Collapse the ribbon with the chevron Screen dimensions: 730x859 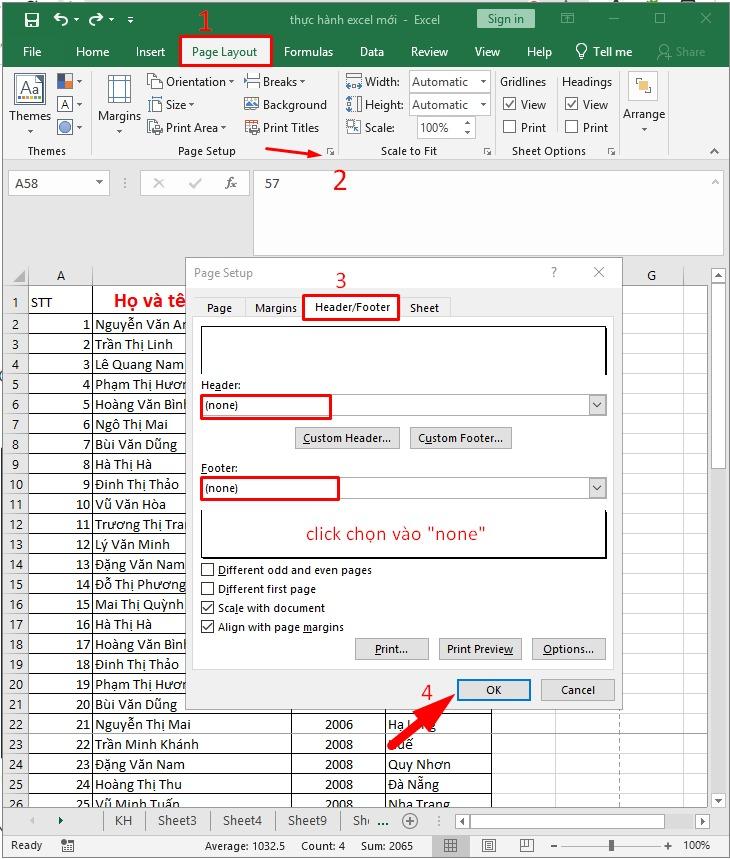[714, 151]
